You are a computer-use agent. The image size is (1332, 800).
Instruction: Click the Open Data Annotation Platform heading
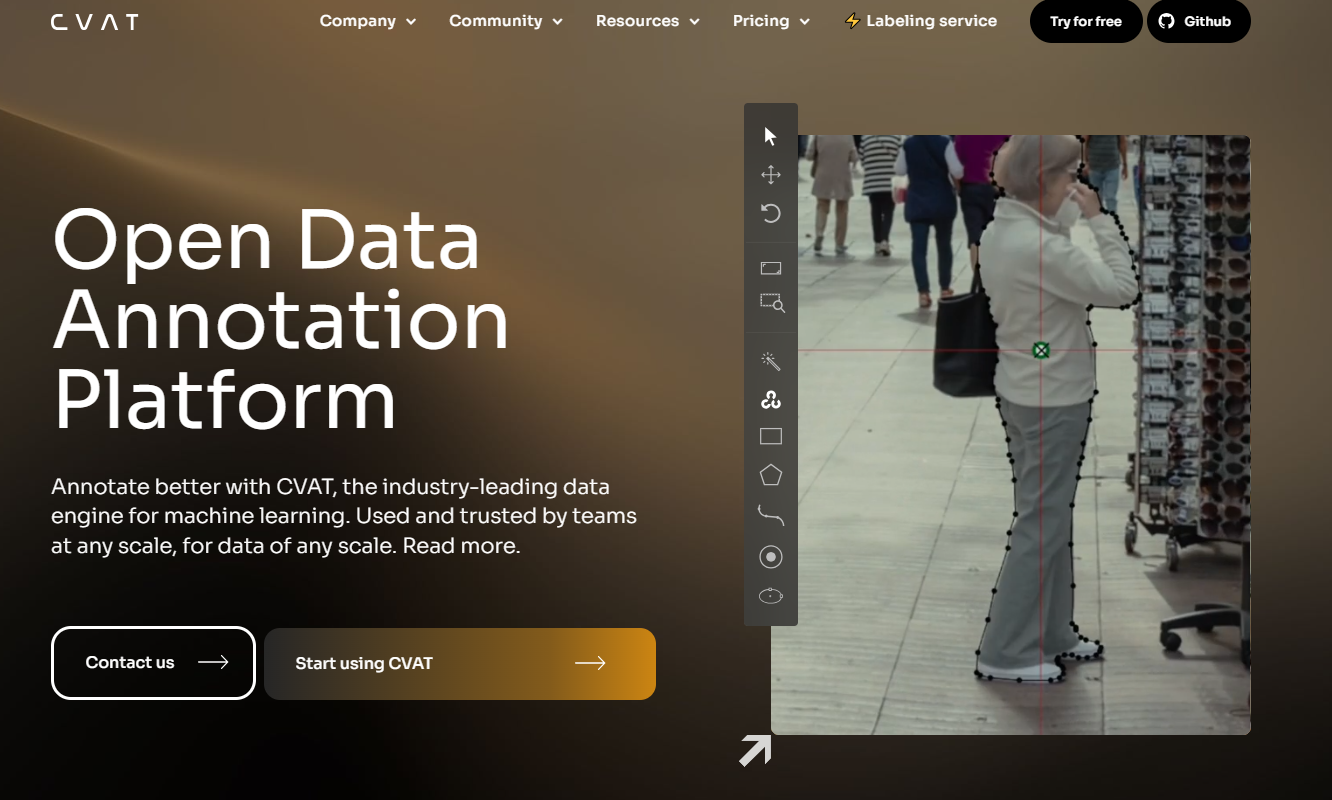[x=281, y=320]
